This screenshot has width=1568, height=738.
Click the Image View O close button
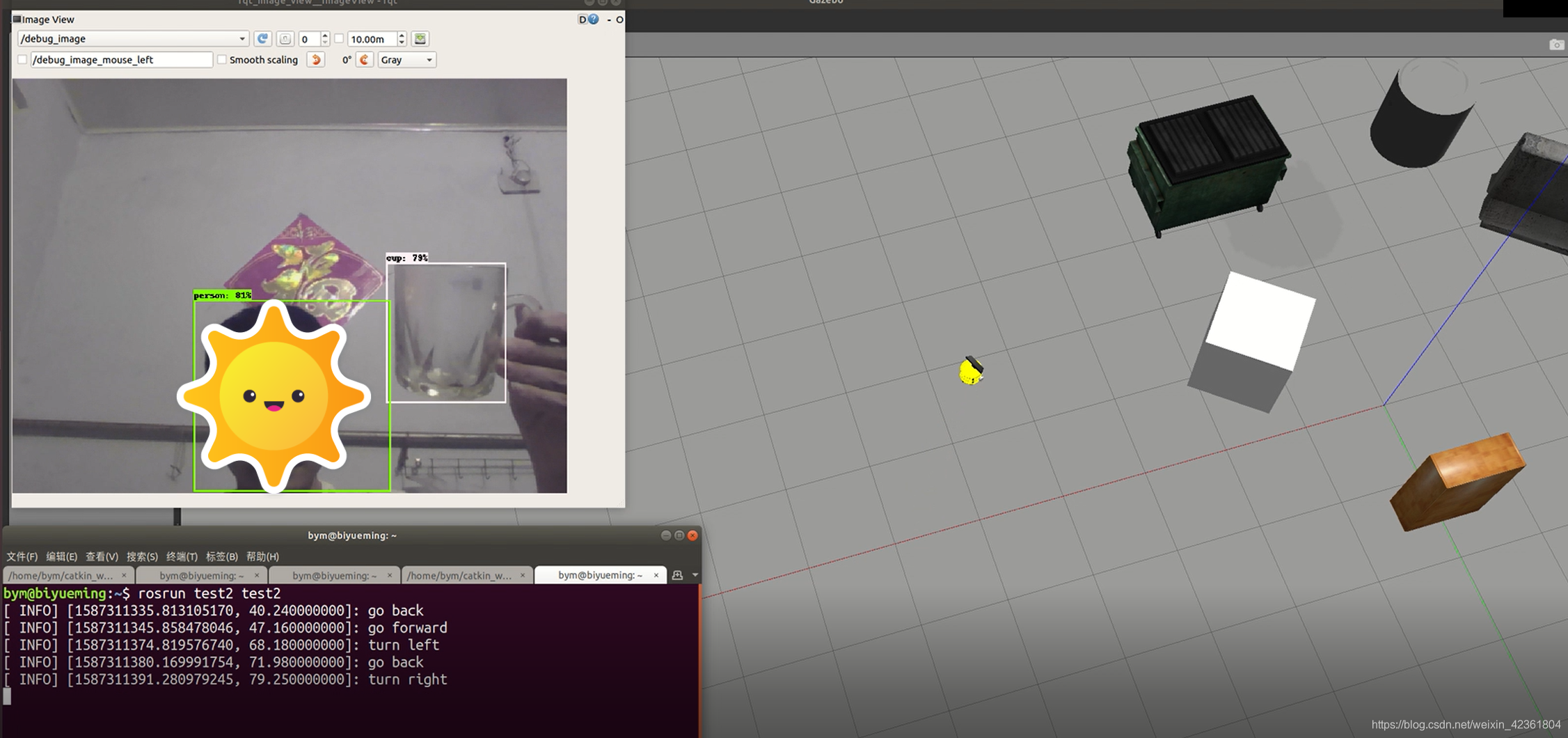click(619, 19)
